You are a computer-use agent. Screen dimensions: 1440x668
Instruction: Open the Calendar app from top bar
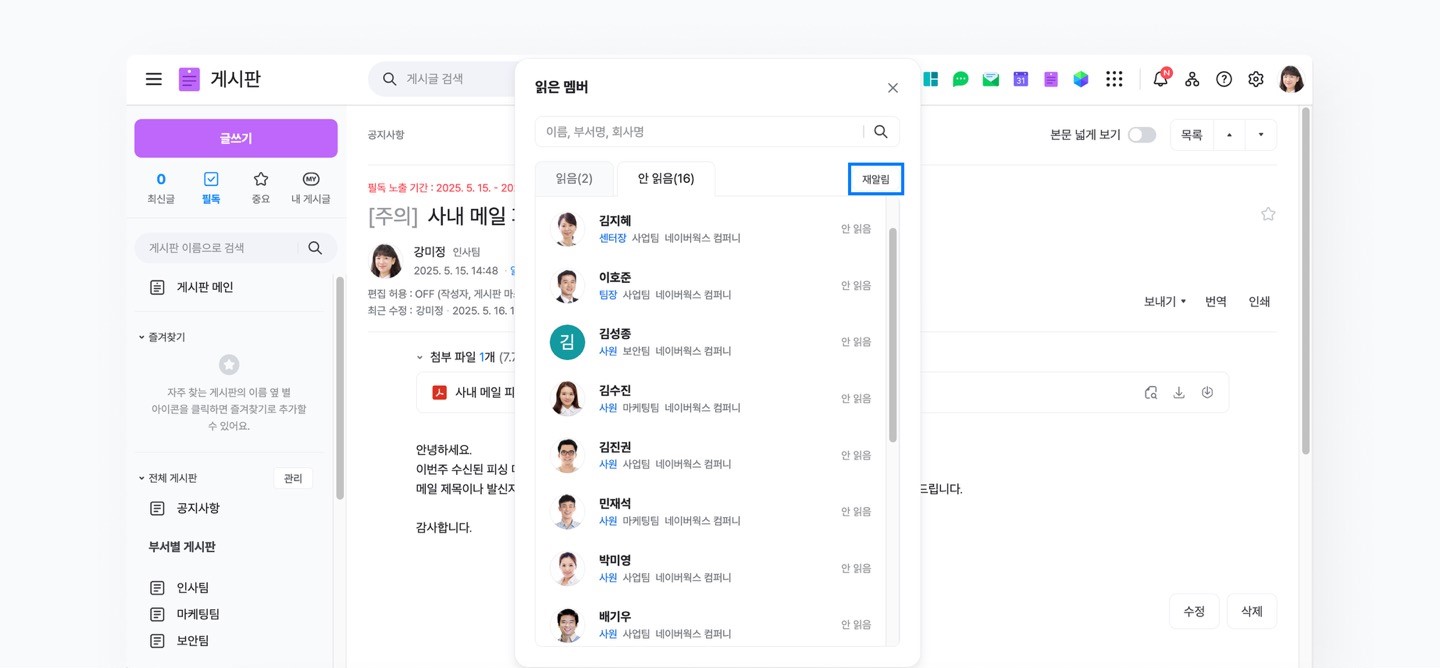click(x=1020, y=79)
